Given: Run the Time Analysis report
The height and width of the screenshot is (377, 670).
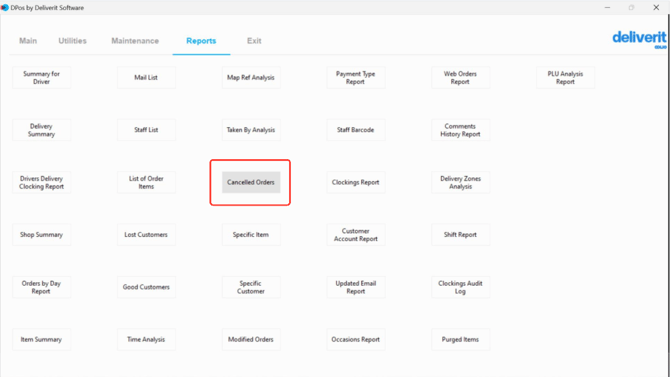Looking at the screenshot, I should (x=146, y=339).
